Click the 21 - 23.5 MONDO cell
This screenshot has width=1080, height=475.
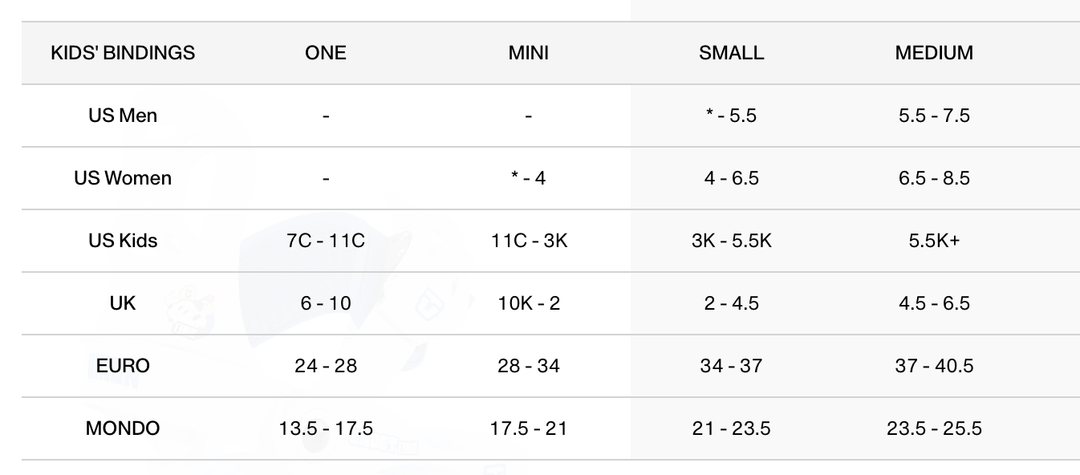coord(731,428)
